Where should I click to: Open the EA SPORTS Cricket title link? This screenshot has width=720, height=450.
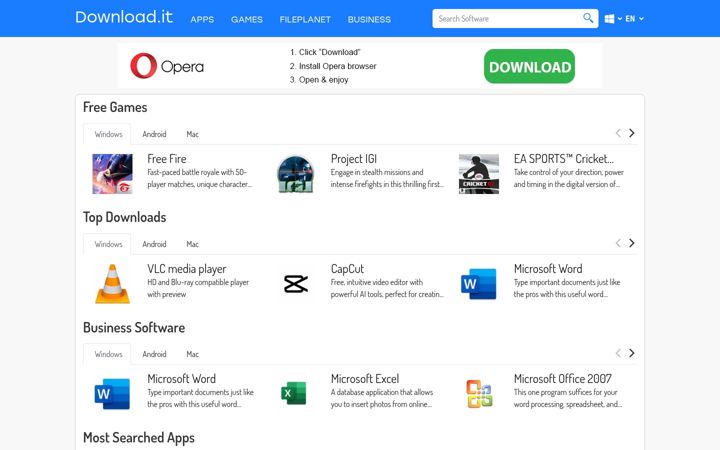coord(563,159)
